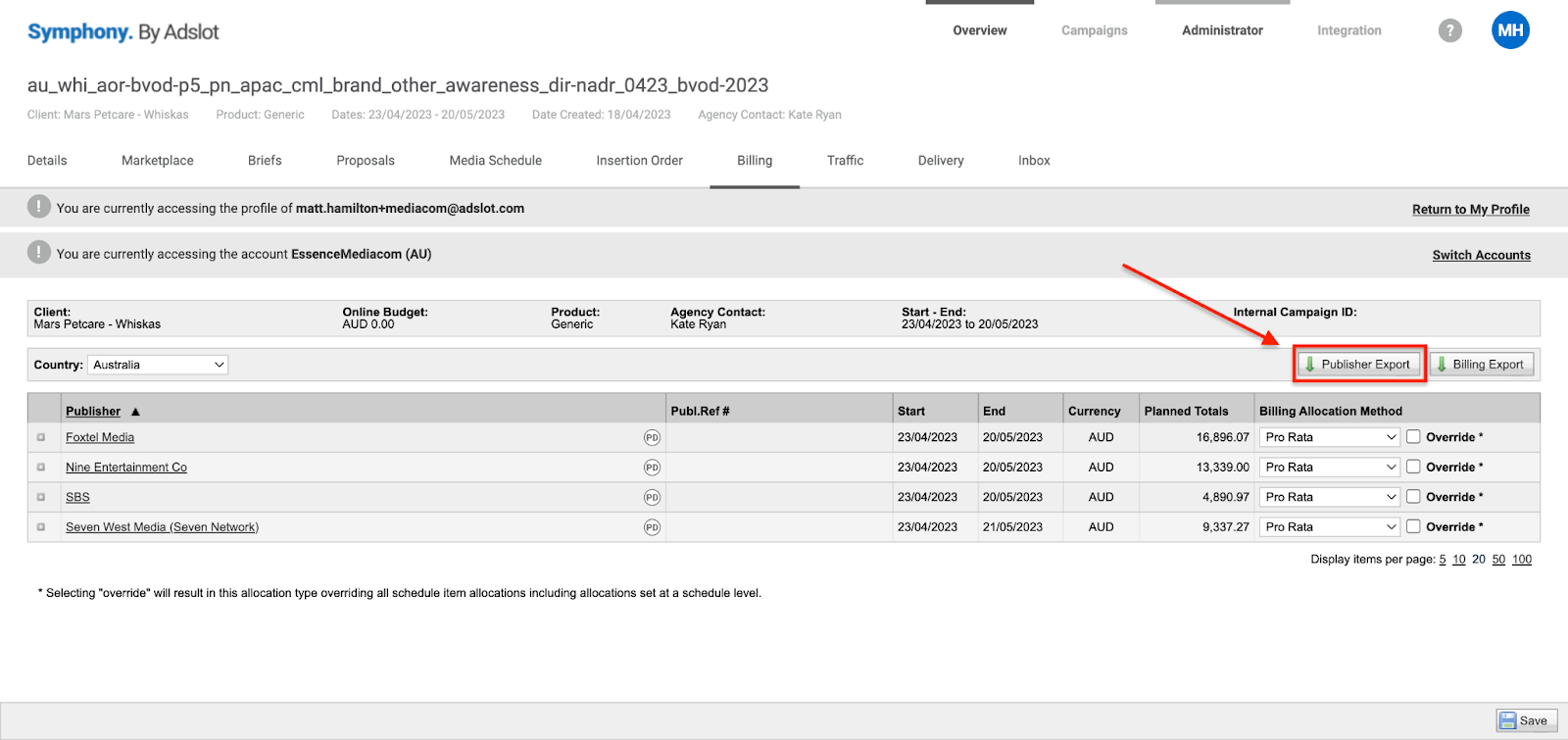Display 10 items per page
1568x740 pixels.
(1459, 560)
